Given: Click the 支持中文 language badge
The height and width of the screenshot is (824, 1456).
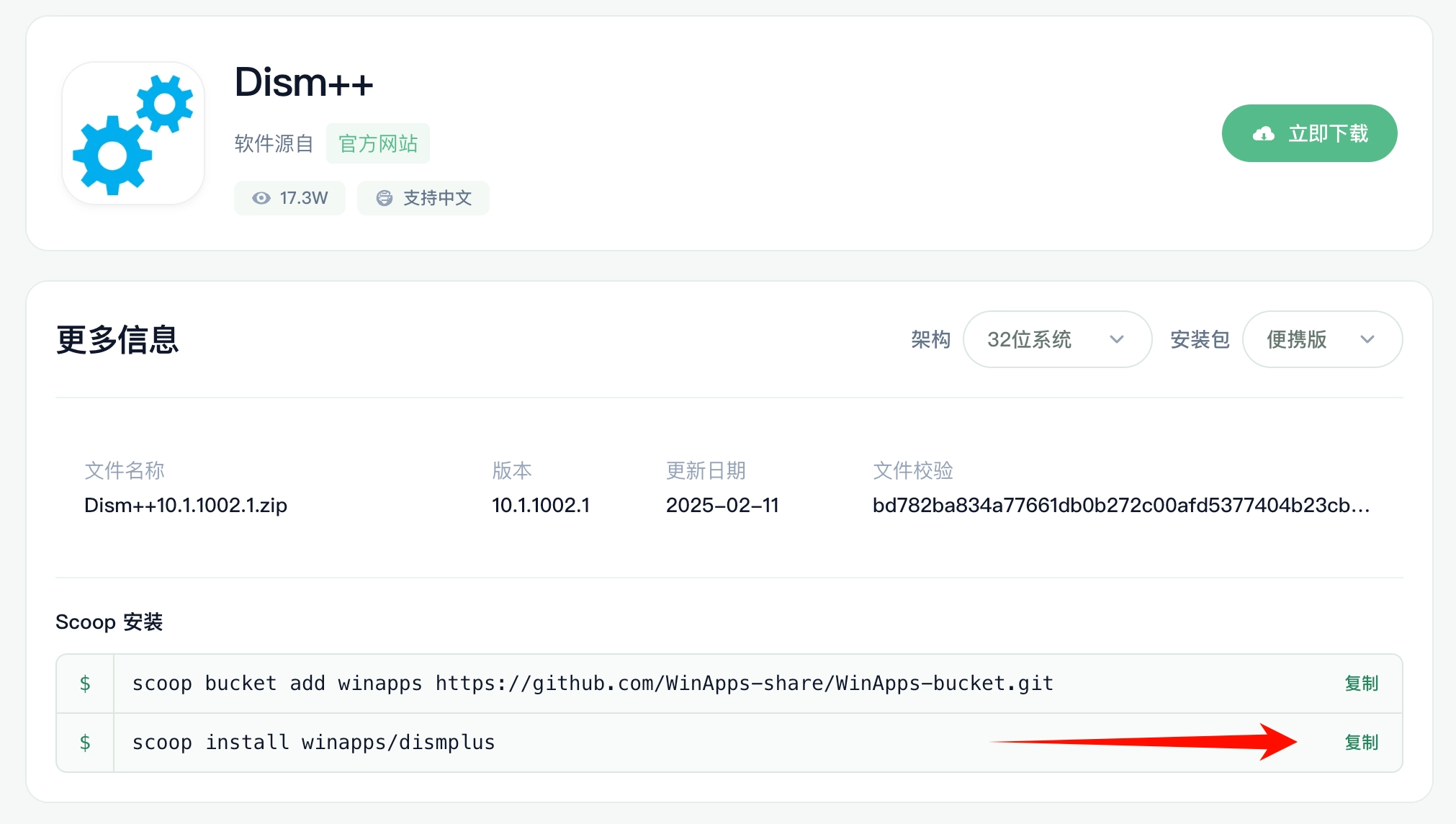Looking at the screenshot, I should [423, 198].
